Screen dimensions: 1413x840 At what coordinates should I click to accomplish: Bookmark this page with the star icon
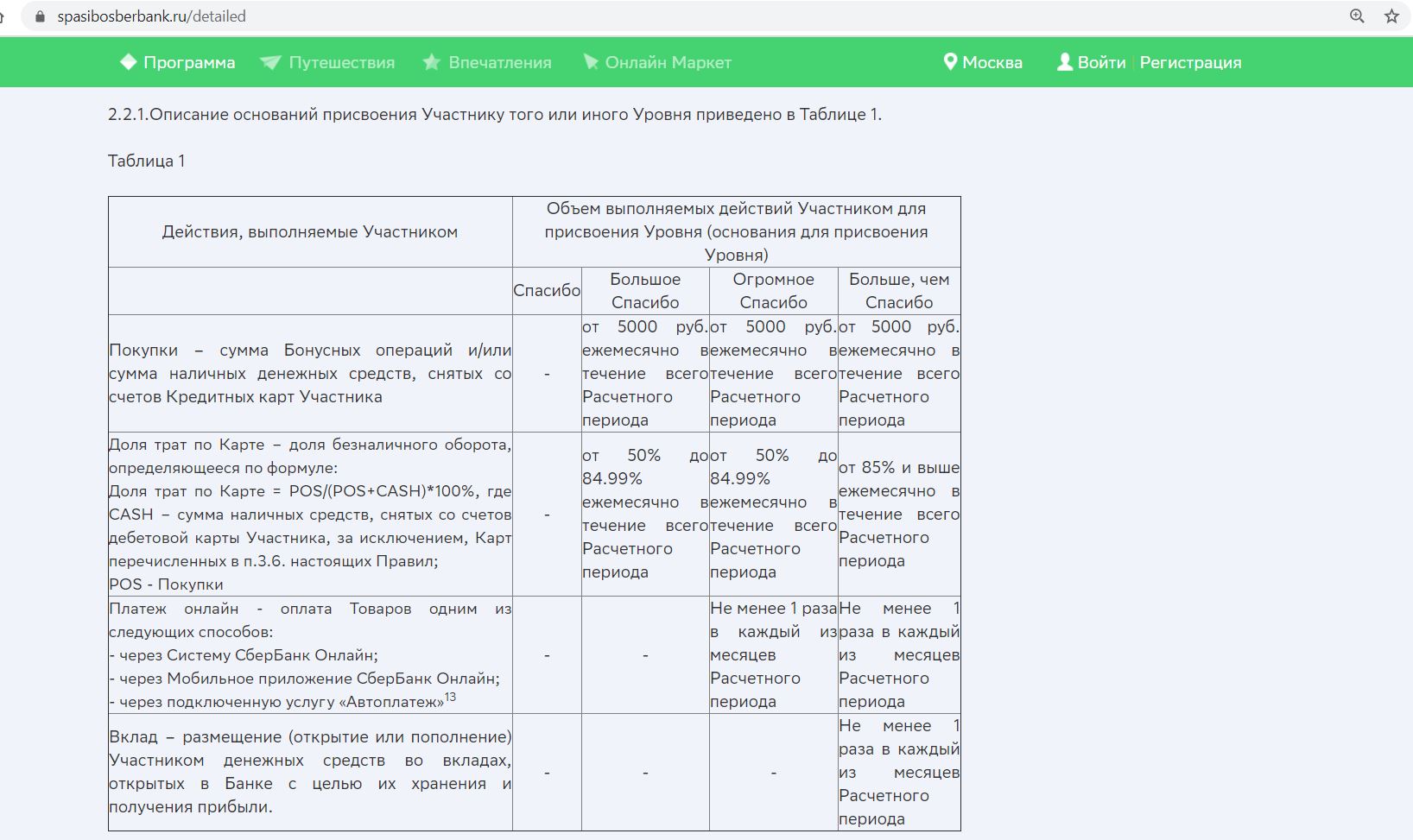1391,16
